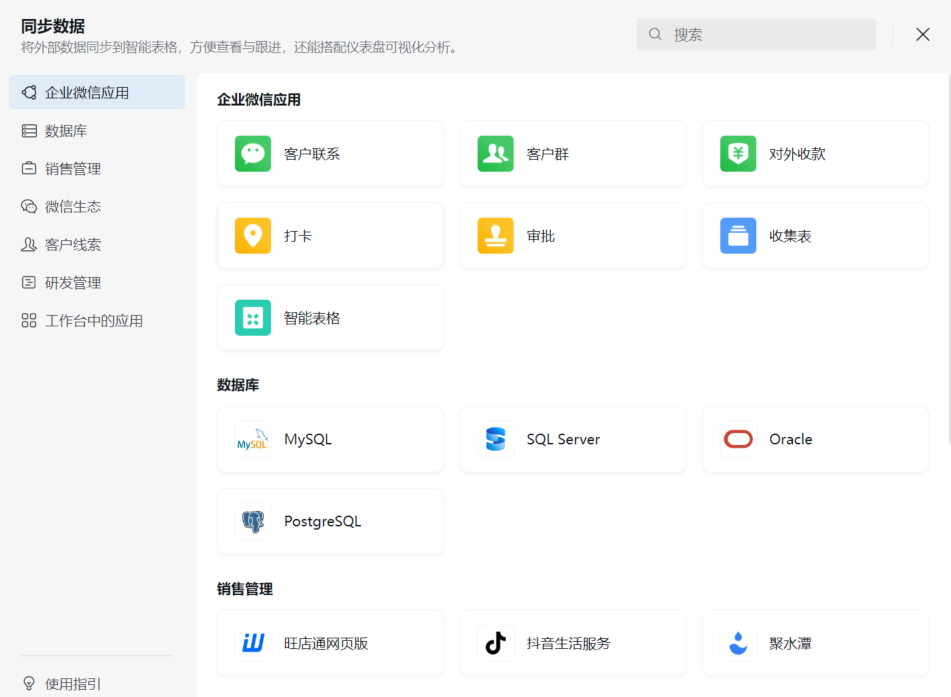Click the orange 审批 stamp icon
The height and width of the screenshot is (697, 951).
[496, 235]
